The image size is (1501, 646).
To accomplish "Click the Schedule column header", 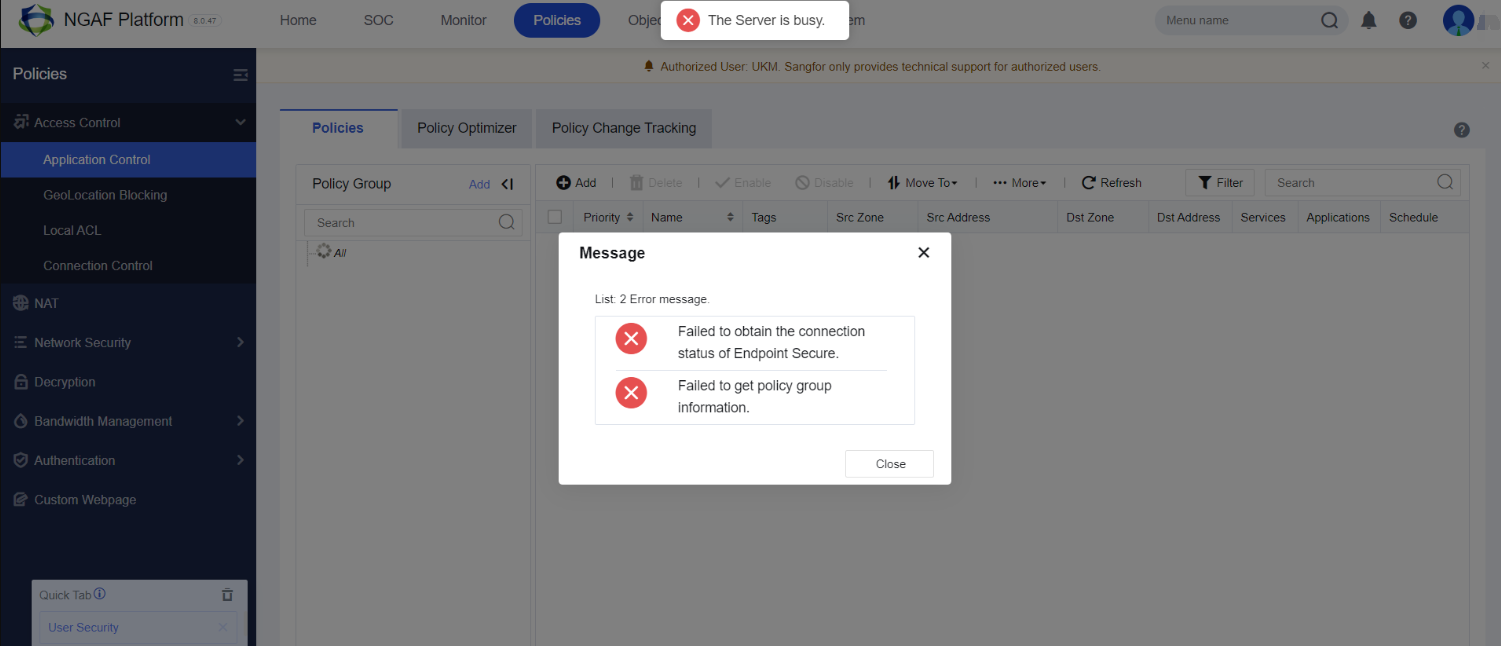I will click(1414, 217).
